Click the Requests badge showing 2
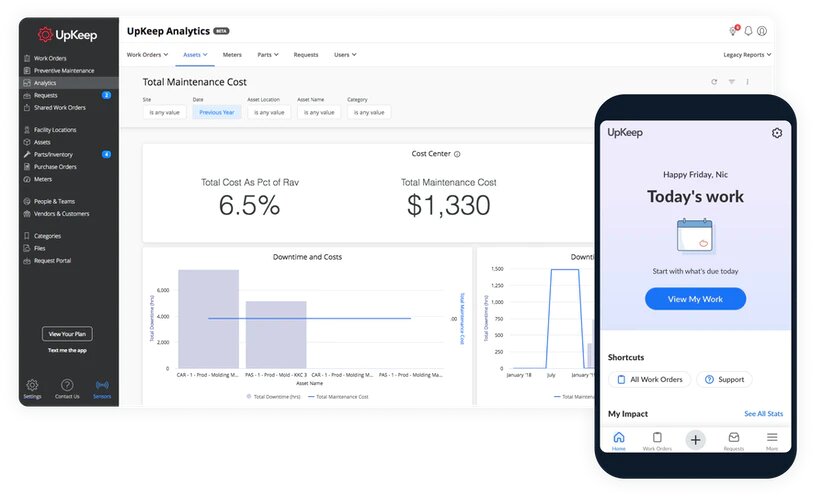Screen dimensions: 815x498 [107, 95]
